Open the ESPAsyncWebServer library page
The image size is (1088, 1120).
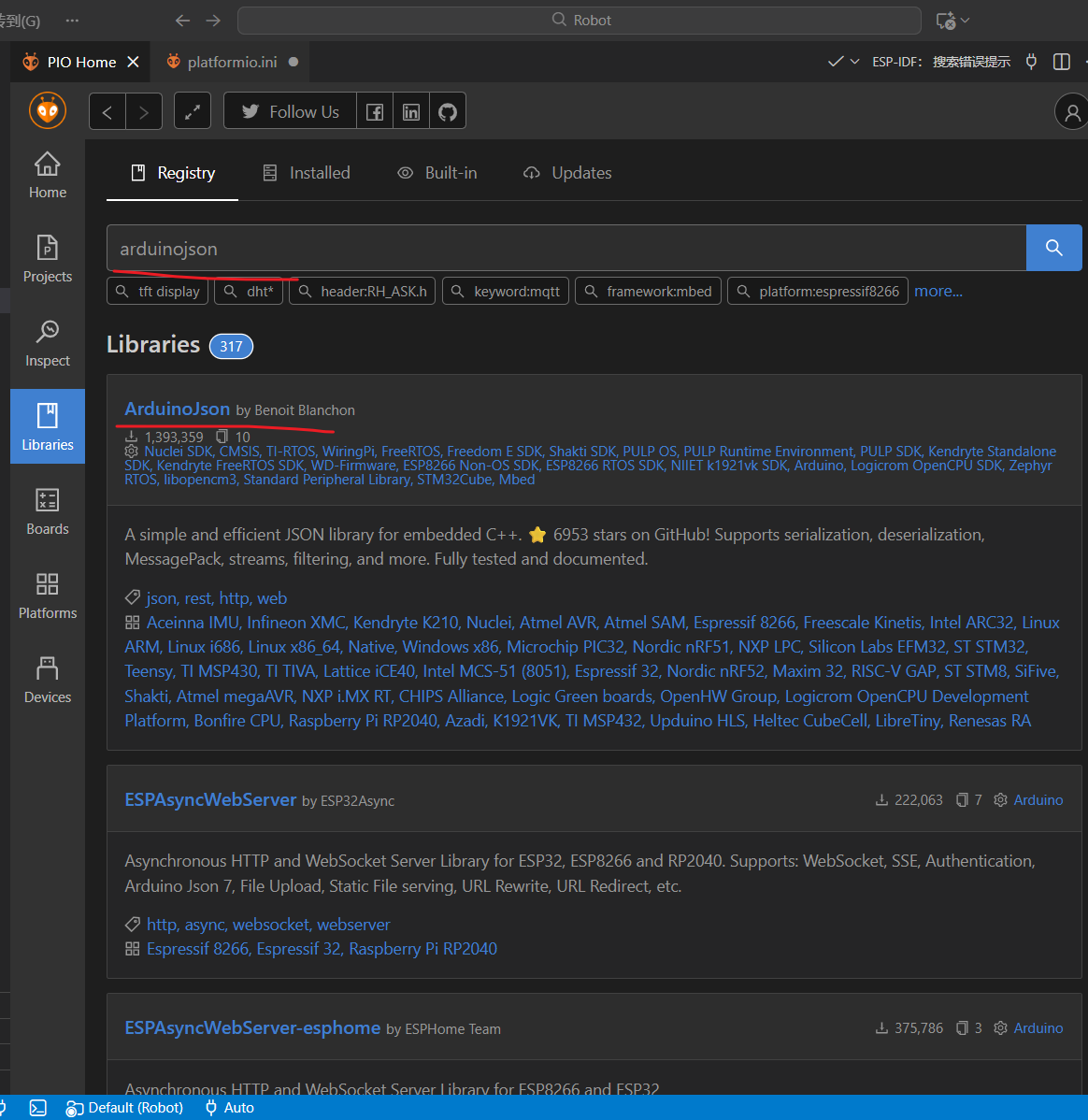(210, 799)
